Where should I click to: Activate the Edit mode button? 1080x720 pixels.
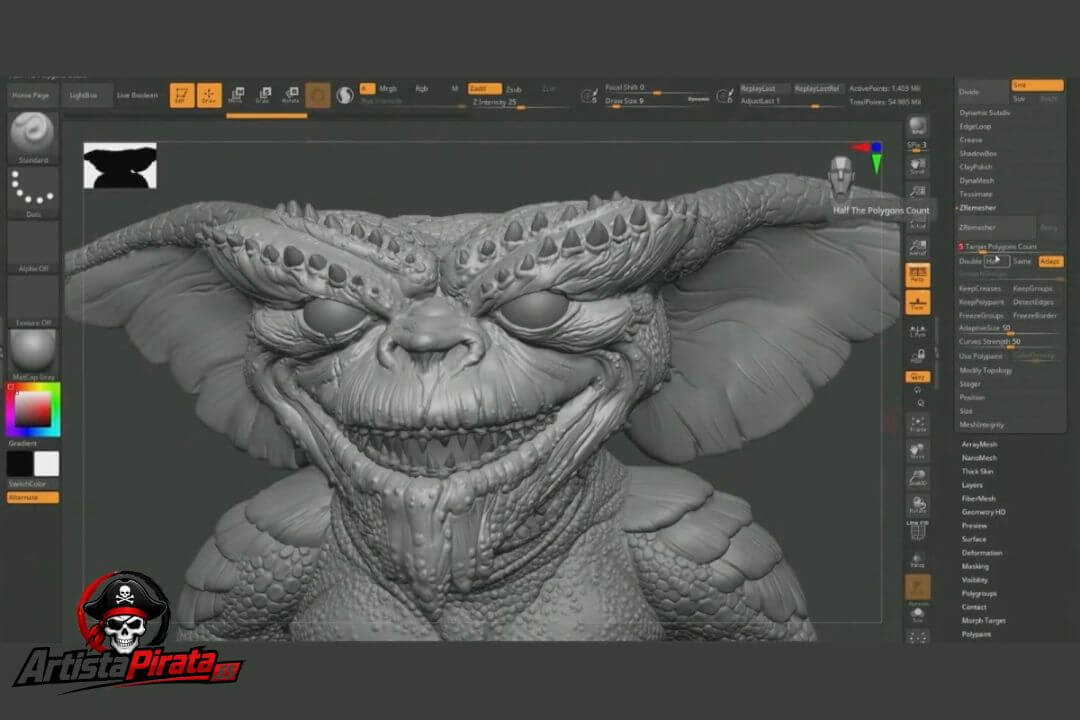point(182,95)
